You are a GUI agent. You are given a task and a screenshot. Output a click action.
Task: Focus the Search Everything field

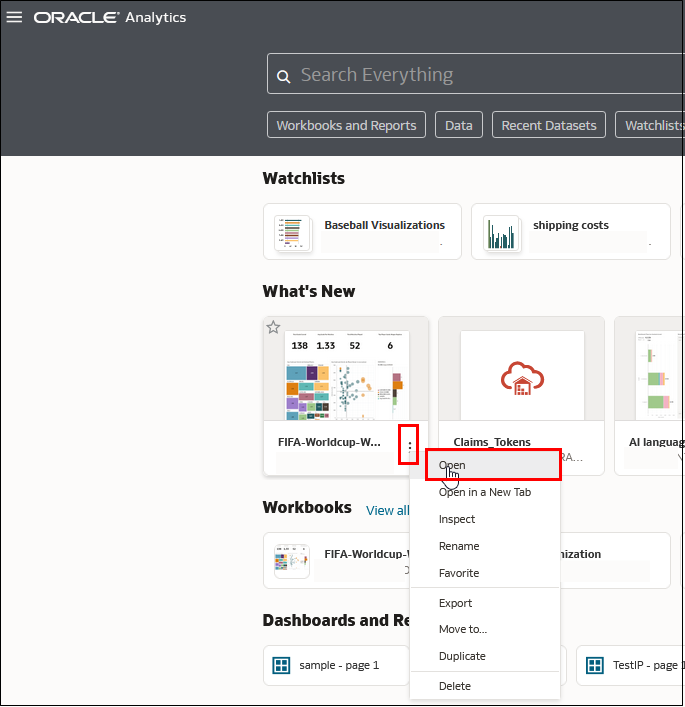tap(476, 74)
